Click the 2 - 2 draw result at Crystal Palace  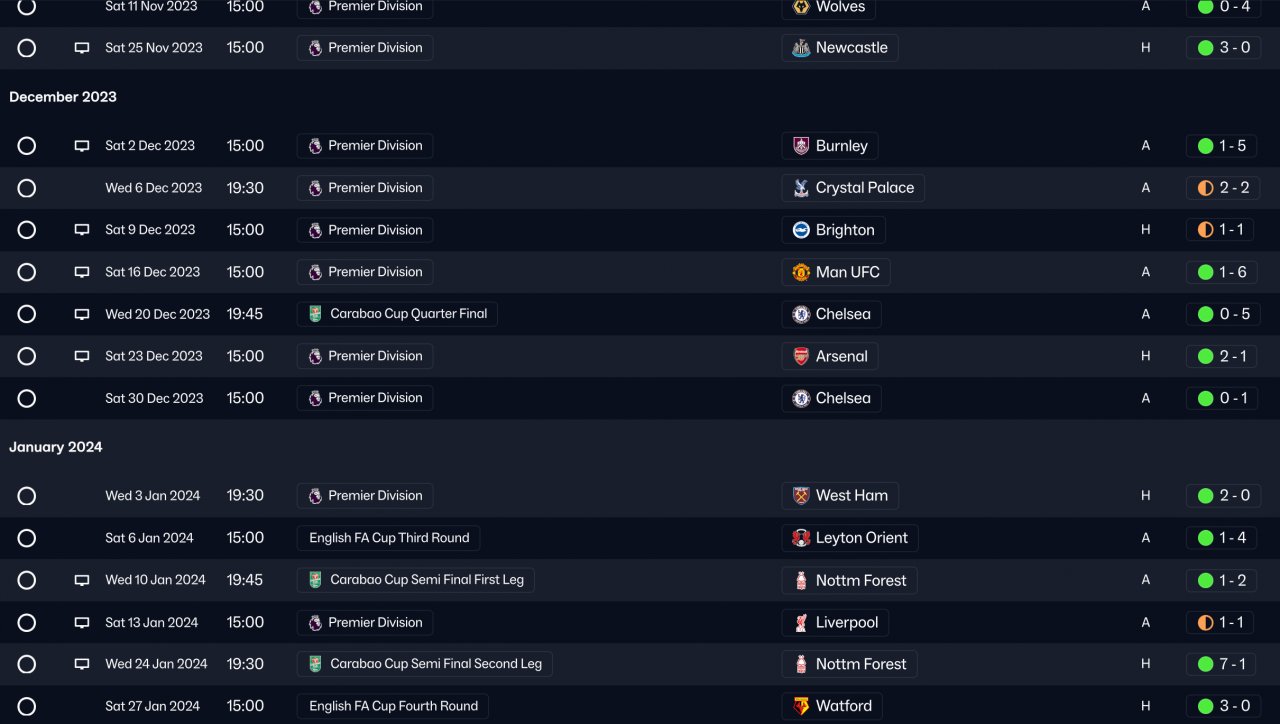pos(1222,188)
